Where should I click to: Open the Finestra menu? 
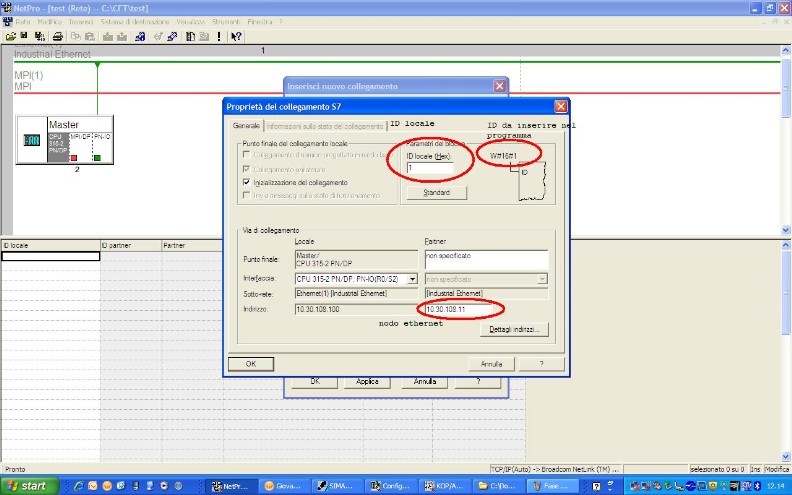[260, 22]
